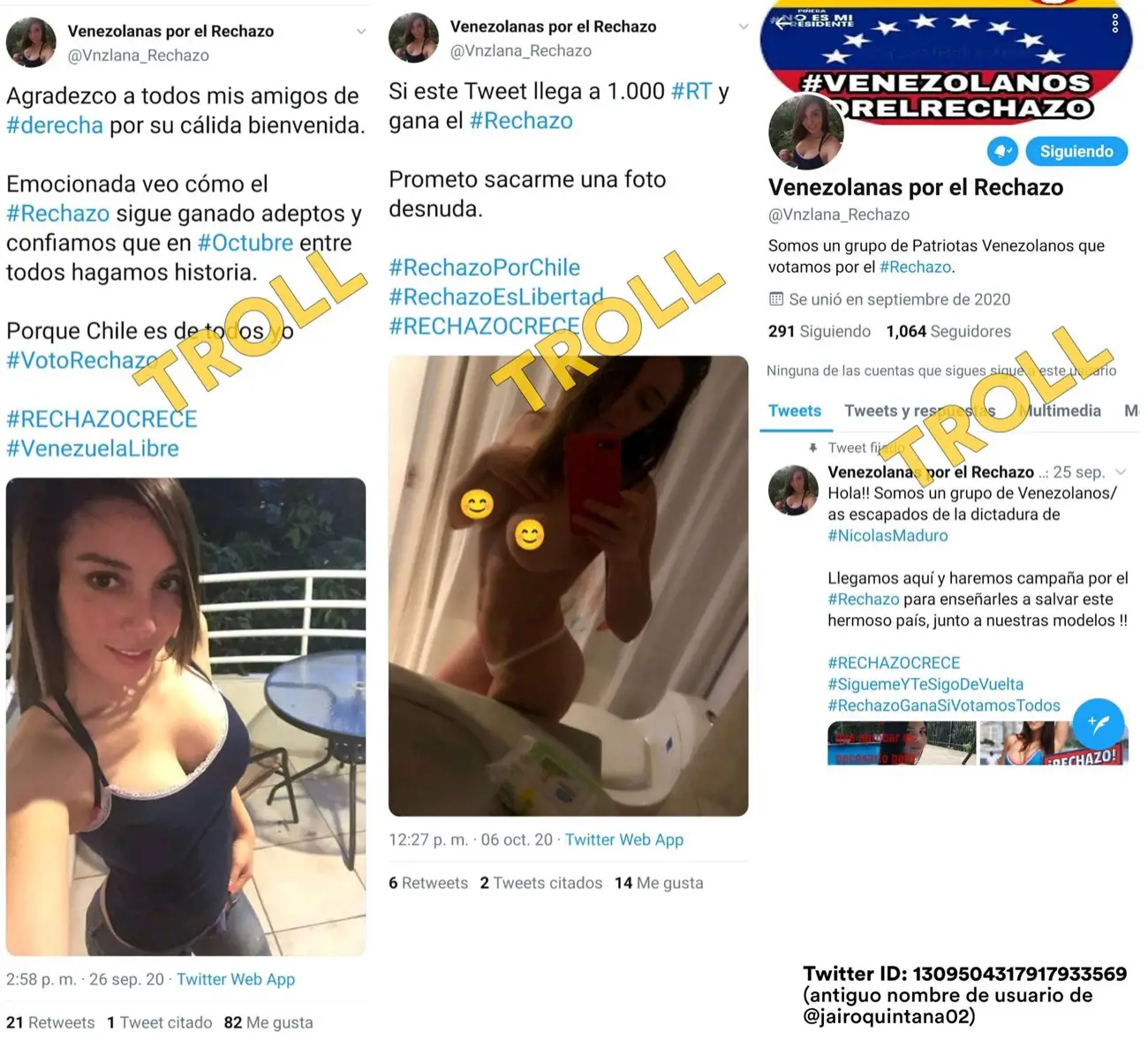Switch to Tweets y respuestas tab
The image size is (1148, 1040).
(919, 411)
